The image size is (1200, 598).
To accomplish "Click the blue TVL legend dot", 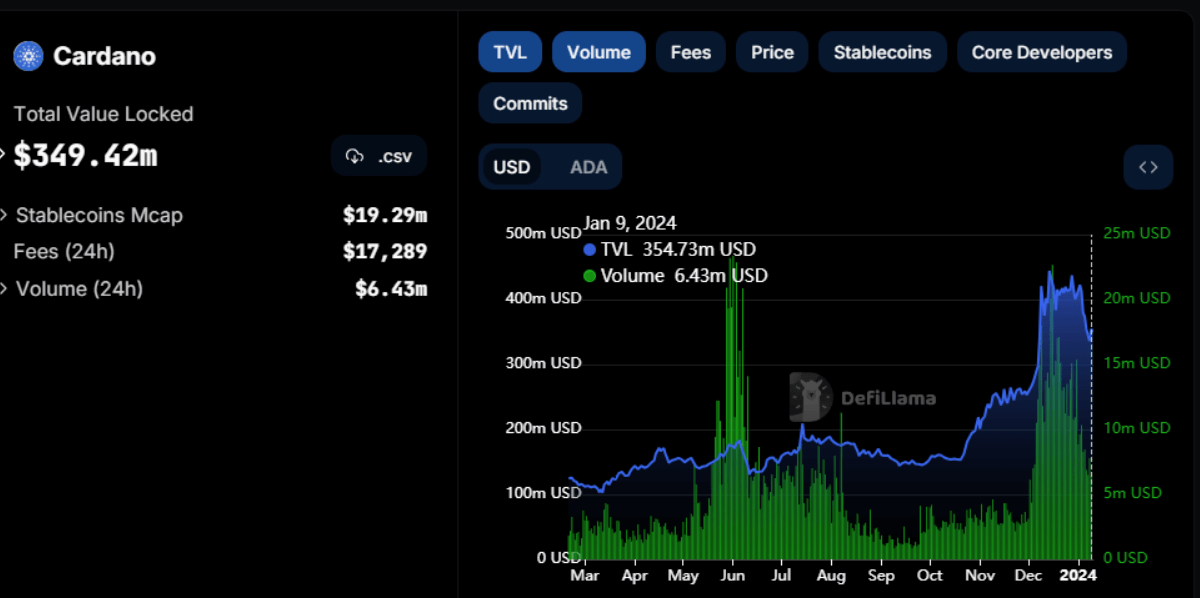I will [589, 250].
